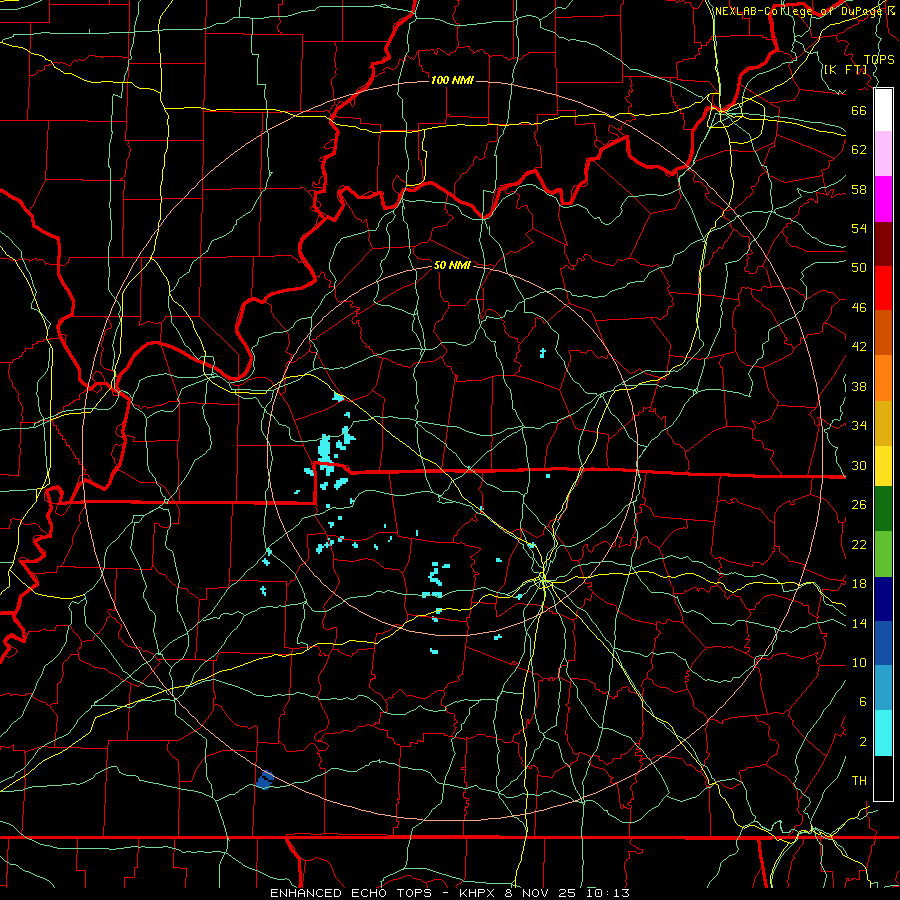Click the white swatch in the tops legend
This screenshot has height=900, width=900.
click(x=883, y=110)
